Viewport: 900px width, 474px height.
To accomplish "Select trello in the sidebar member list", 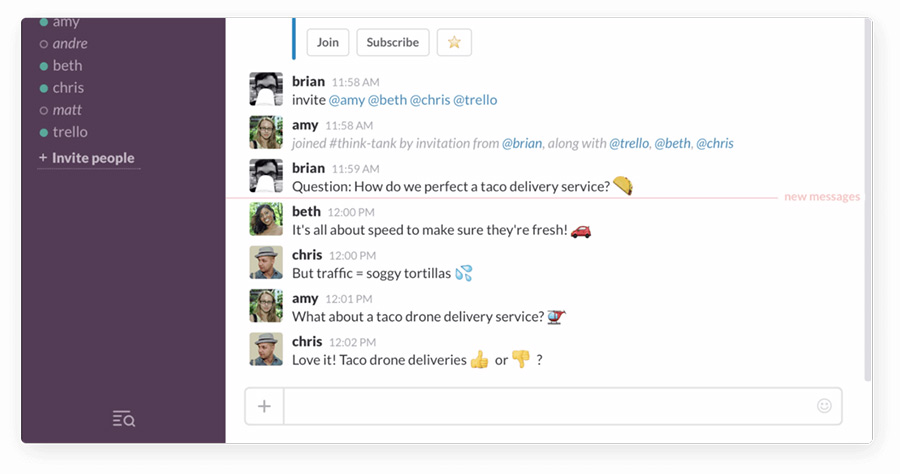I will pyautogui.click(x=64, y=132).
